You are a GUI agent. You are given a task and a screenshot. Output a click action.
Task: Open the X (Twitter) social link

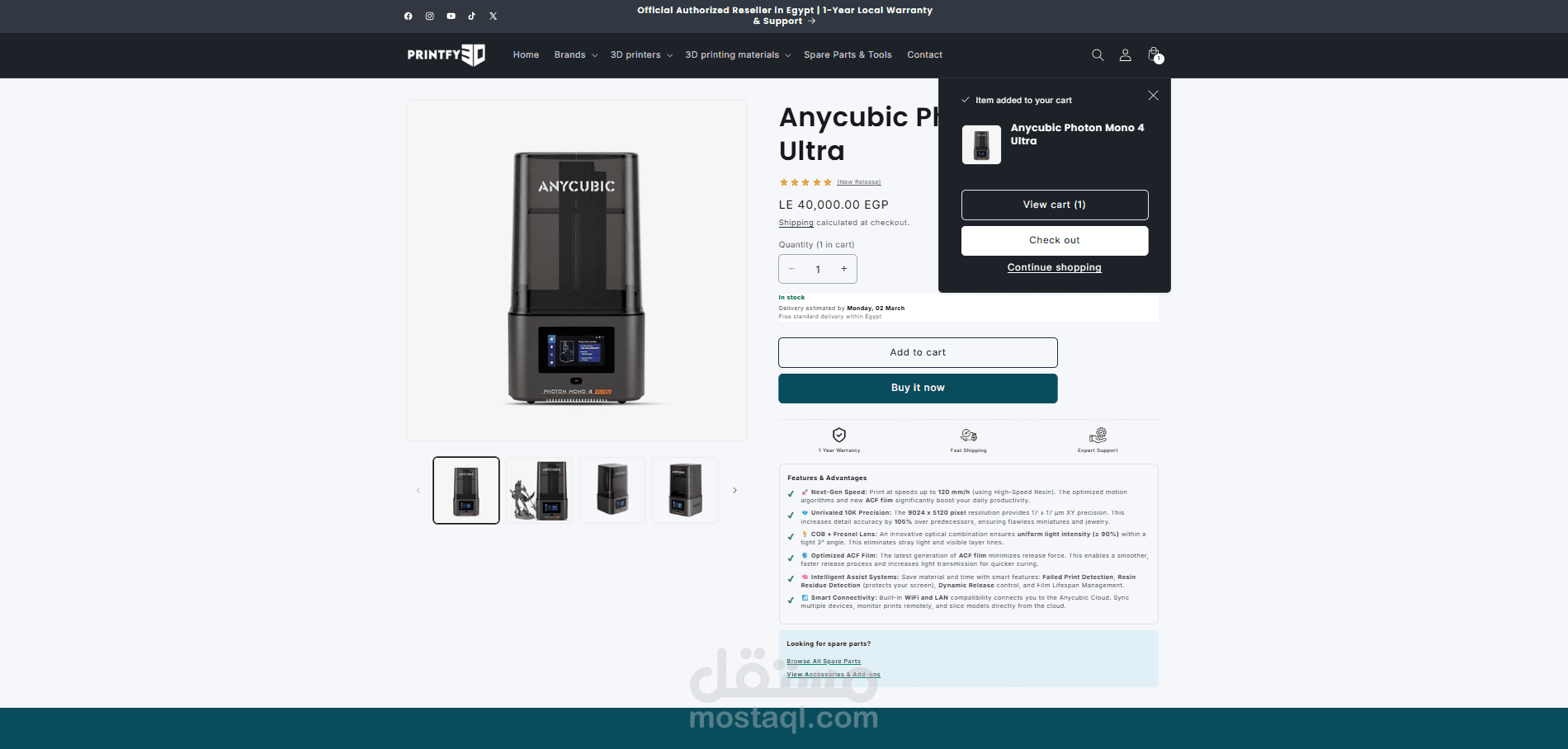tap(493, 16)
